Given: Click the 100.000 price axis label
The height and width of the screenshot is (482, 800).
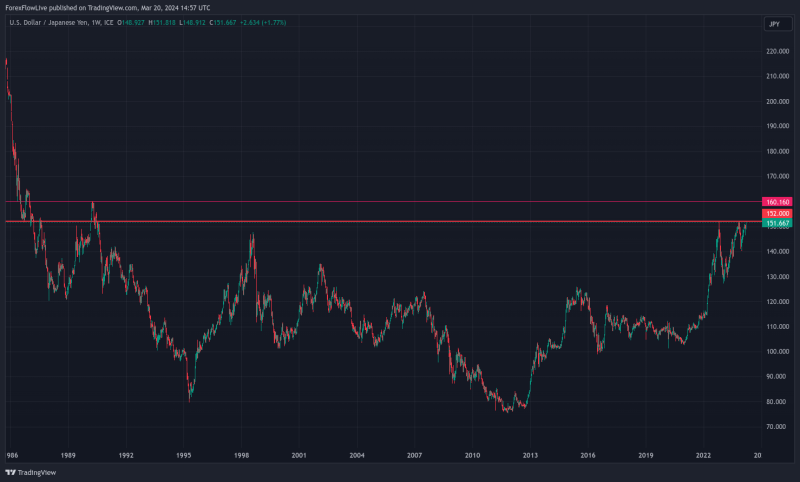Looking at the screenshot, I should [778, 352].
